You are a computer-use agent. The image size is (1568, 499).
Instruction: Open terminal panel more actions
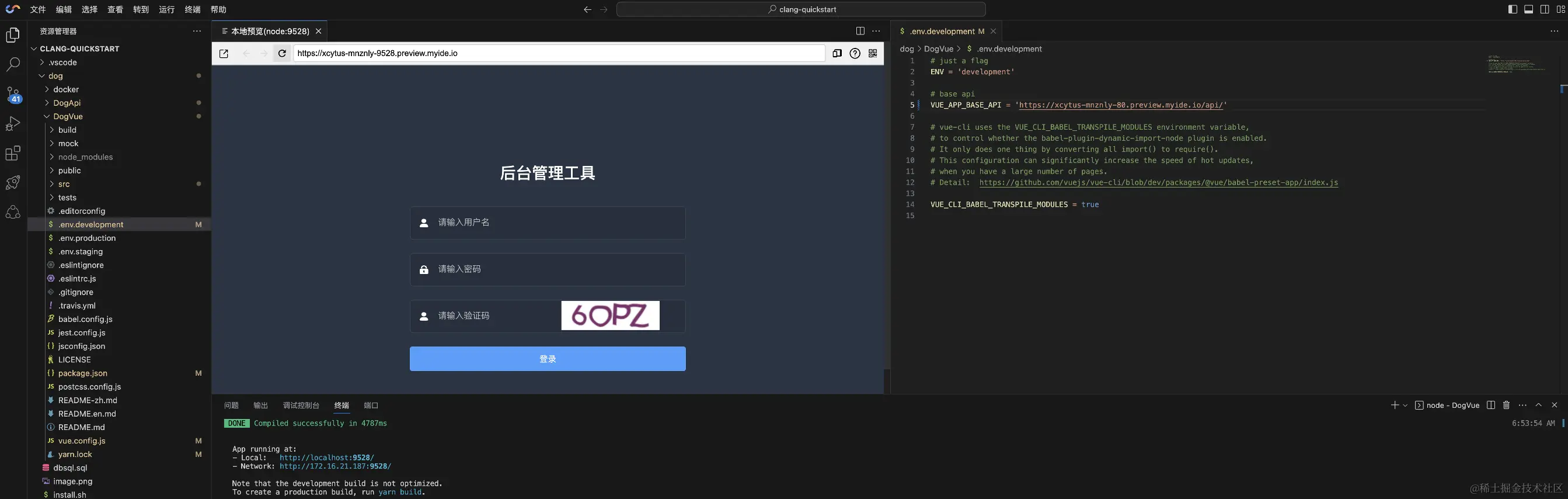point(1522,405)
